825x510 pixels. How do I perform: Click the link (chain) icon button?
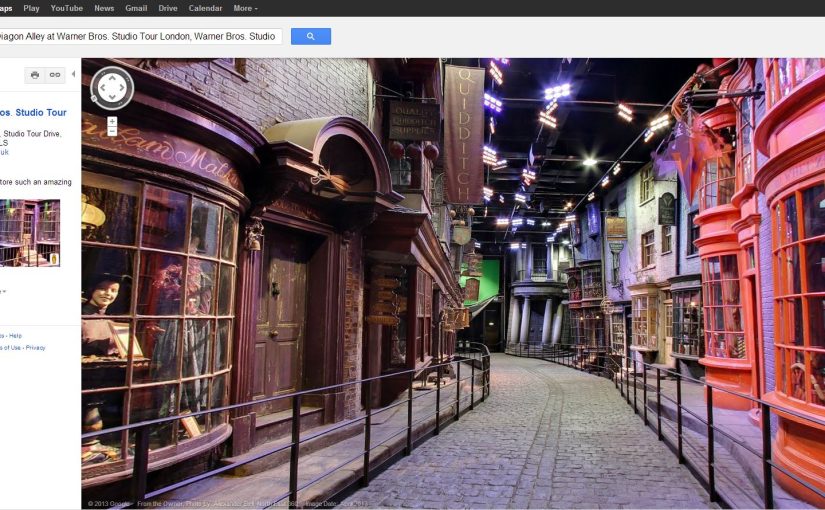pos(55,75)
